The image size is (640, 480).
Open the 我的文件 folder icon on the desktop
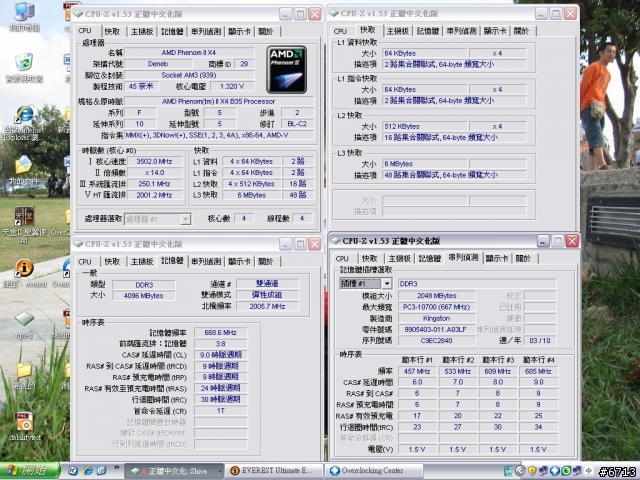tap(24, 170)
